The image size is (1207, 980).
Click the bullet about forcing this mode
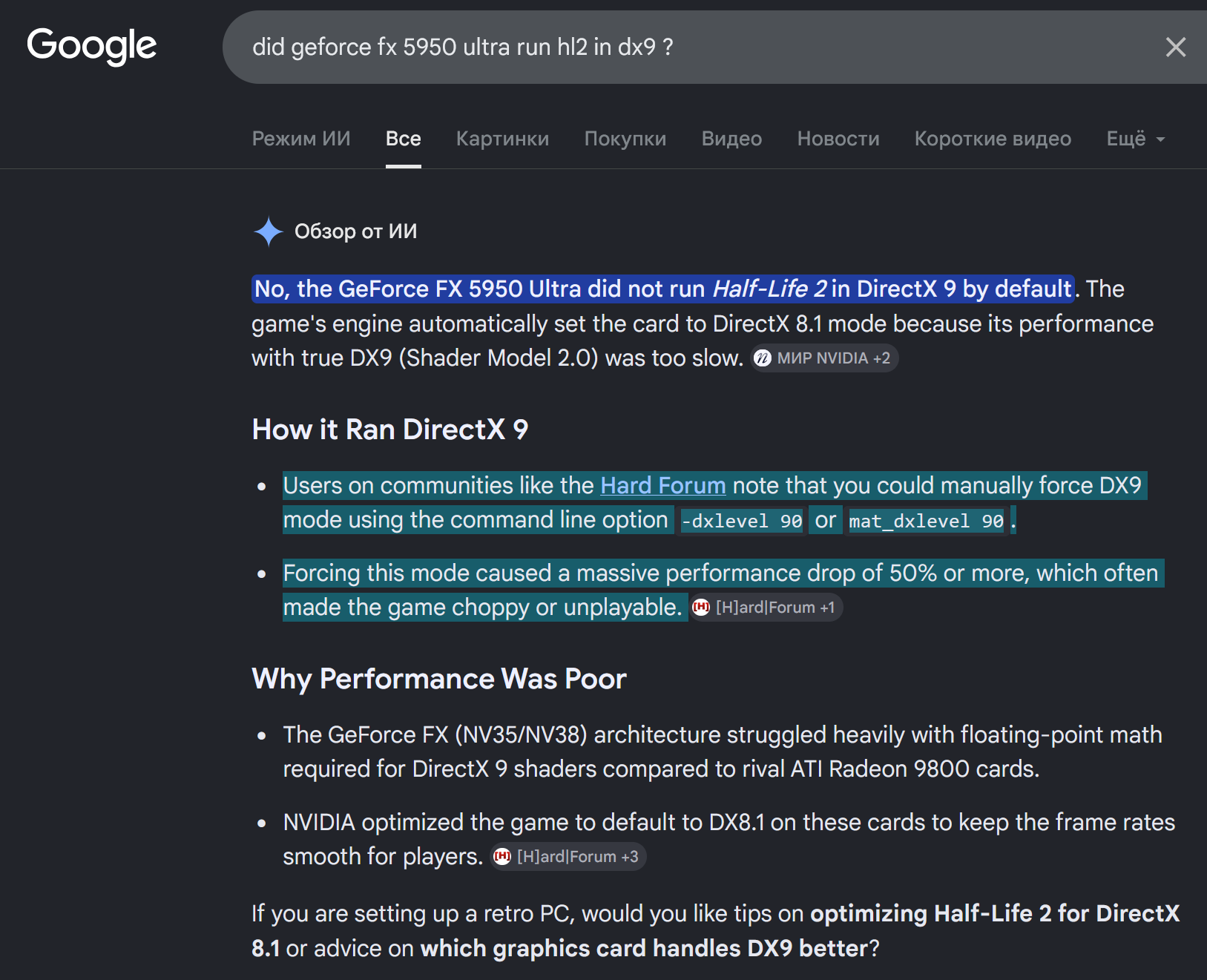pos(723,590)
